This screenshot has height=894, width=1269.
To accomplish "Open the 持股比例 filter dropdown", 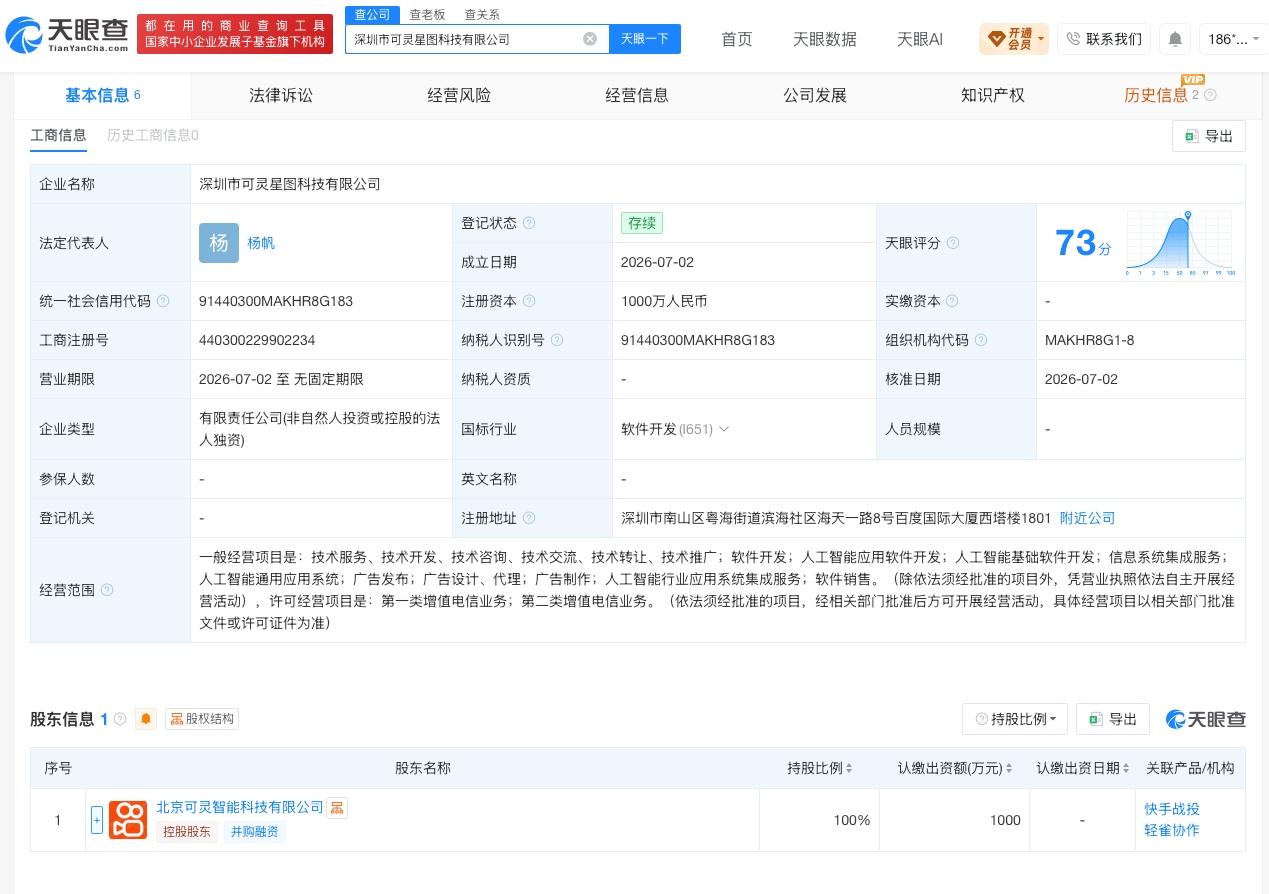I will pos(1015,719).
